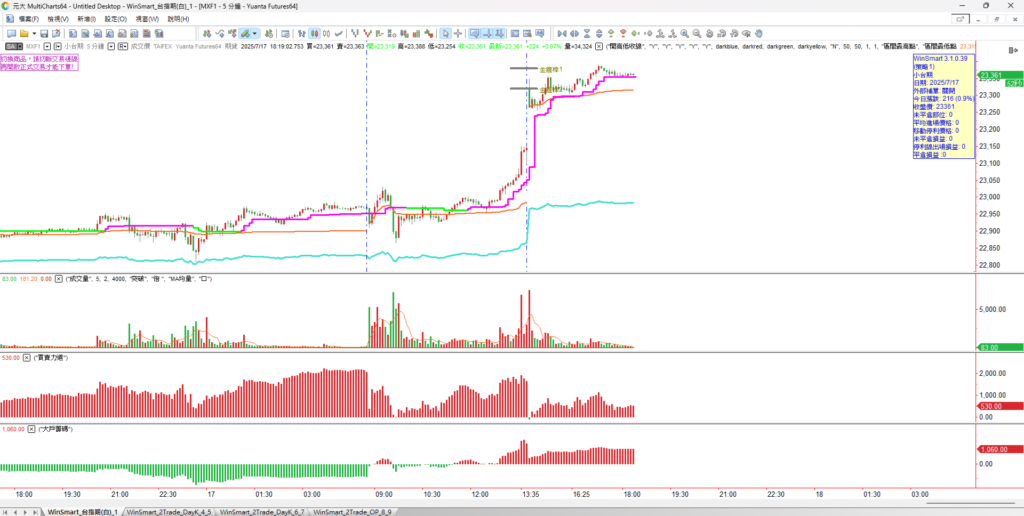Click the insert study toolbar icon
The width and height of the screenshot is (1024, 516).
[x=220, y=33]
